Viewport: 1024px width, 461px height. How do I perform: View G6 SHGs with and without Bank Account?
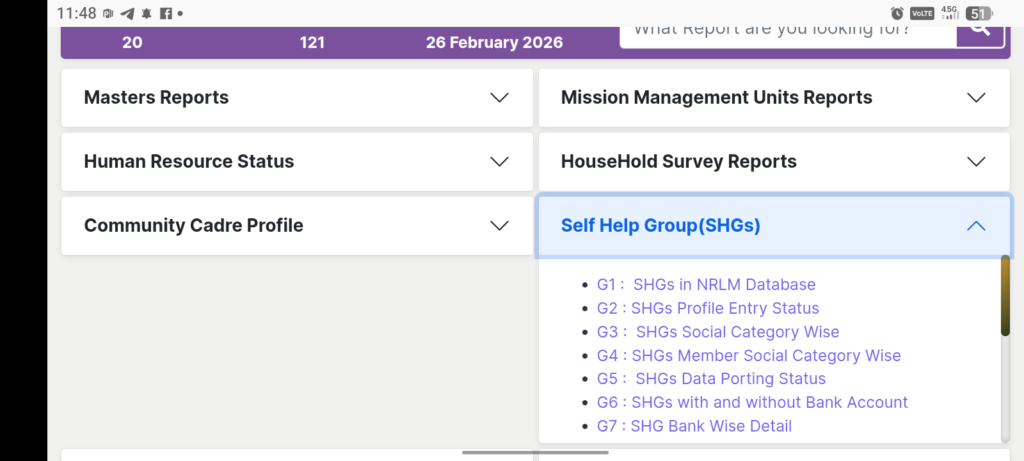752,402
